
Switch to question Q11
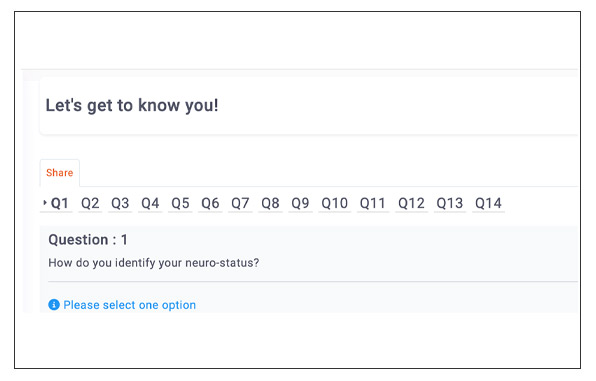(x=373, y=203)
